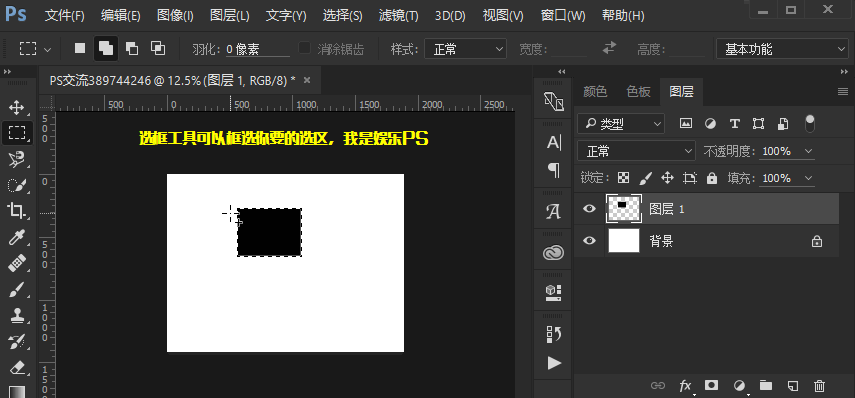
Task: Click the 图层 1 layer thumbnail
Action: click(624, 208)
